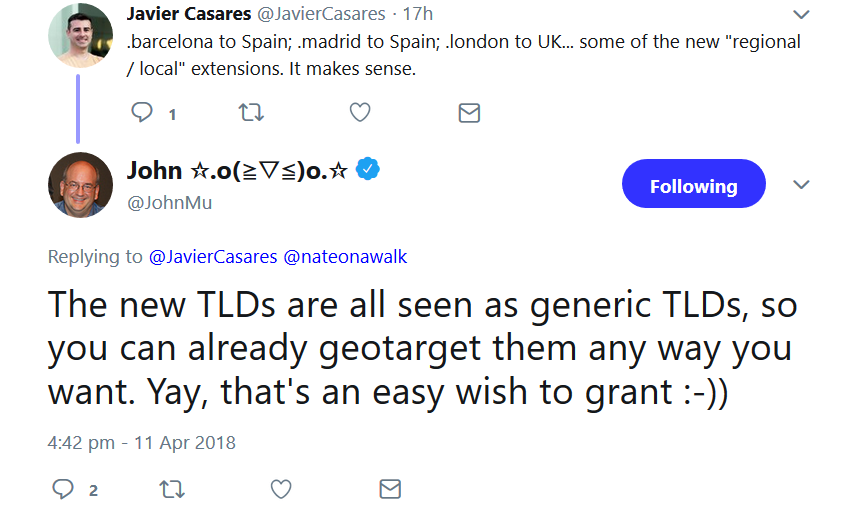This screenshot has height=527, width=853.
Task: Reply to Javier Casares' tweet
Action: tap(143, 113)
